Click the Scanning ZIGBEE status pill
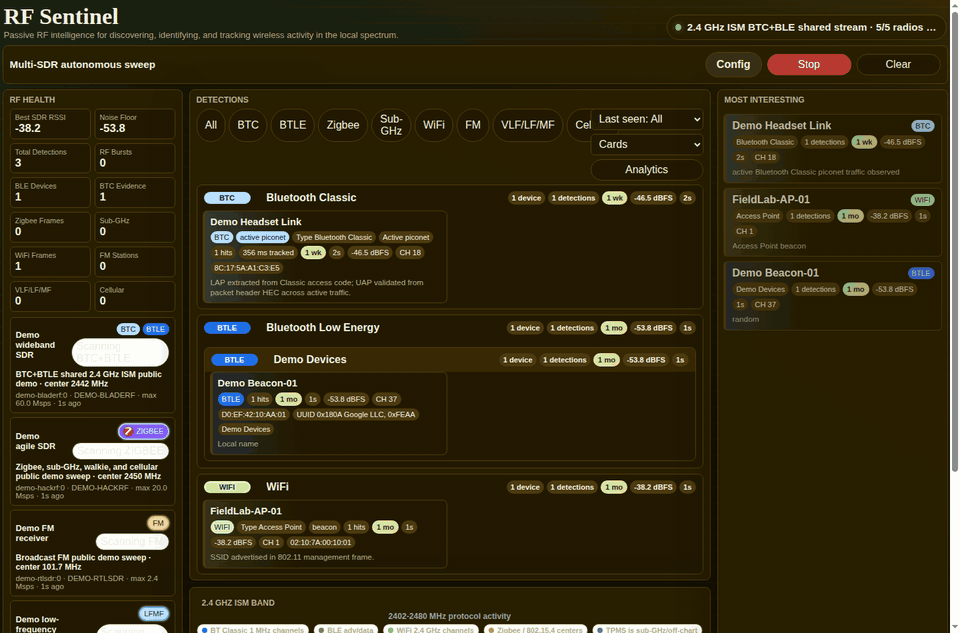This screenshot has height=633, width=960. (121, 451)
